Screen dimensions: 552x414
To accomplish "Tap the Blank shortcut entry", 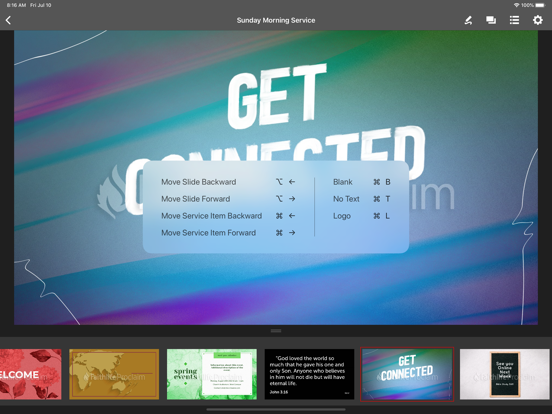I will click(362, 182).
